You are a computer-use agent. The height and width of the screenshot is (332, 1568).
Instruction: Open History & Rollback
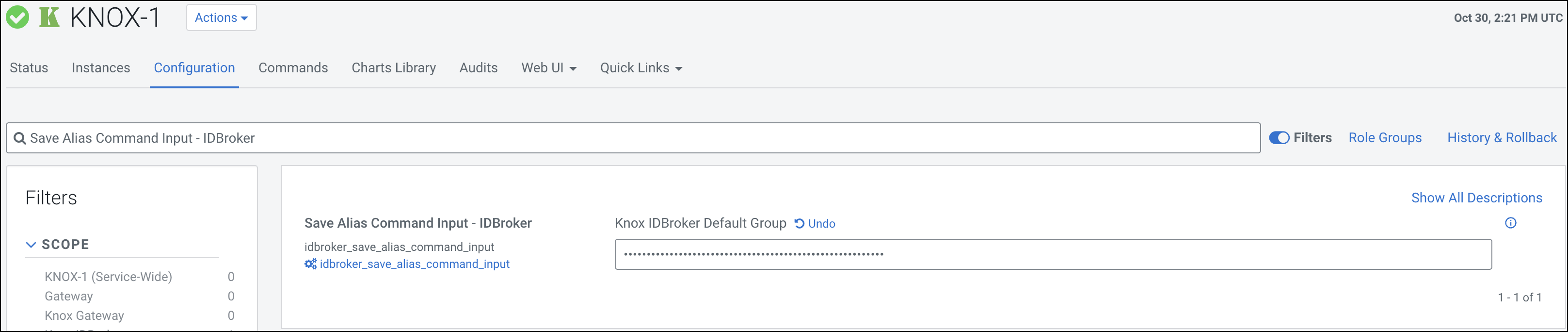click(1502, 138)
